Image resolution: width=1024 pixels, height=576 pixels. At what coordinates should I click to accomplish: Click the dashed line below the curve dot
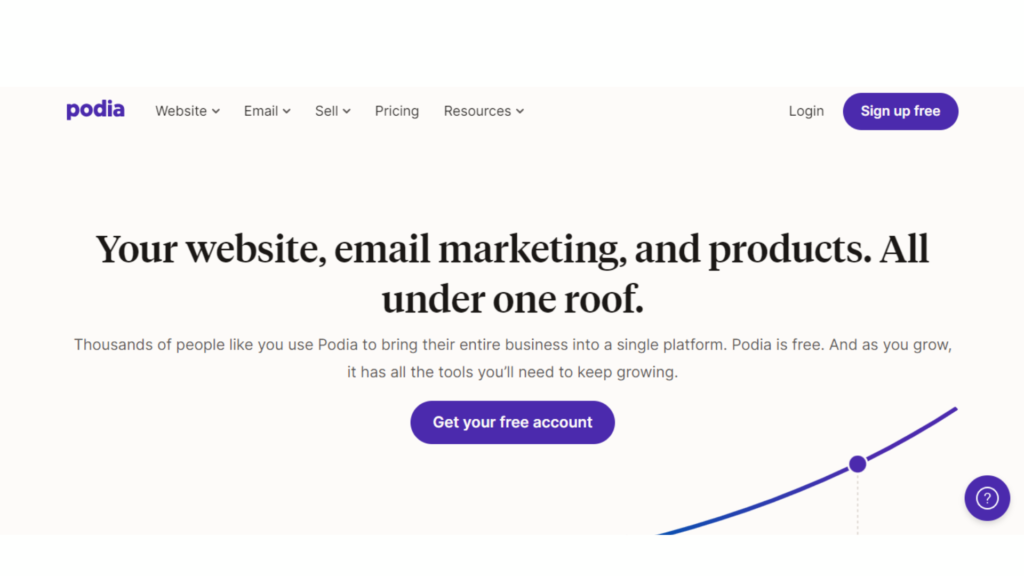(x=858, y=505)
